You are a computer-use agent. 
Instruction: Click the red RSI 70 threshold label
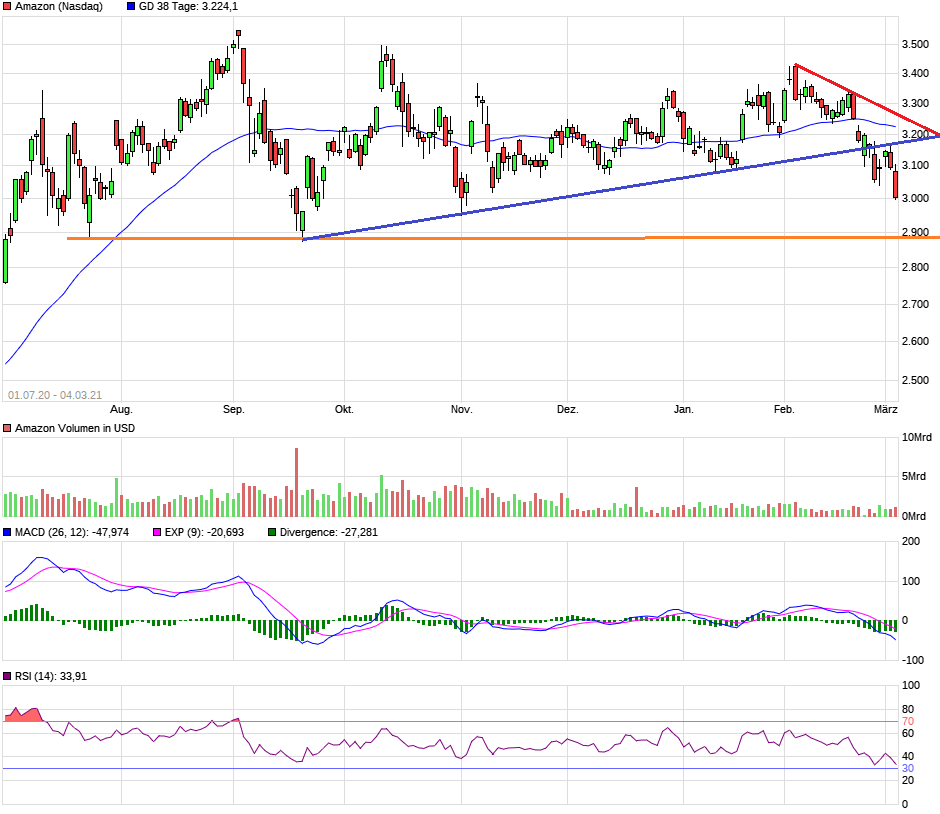click(908, 722)
